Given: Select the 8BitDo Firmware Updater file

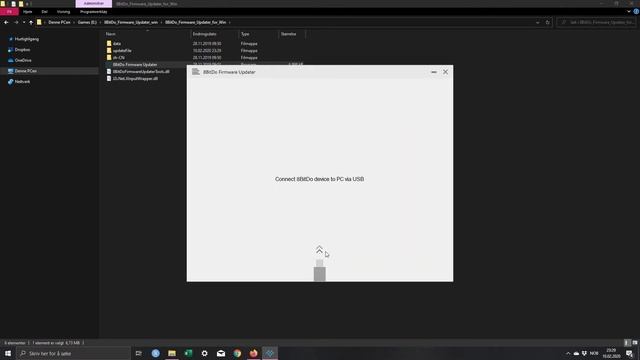Looking at the screenshot, I should coord(135,65).
